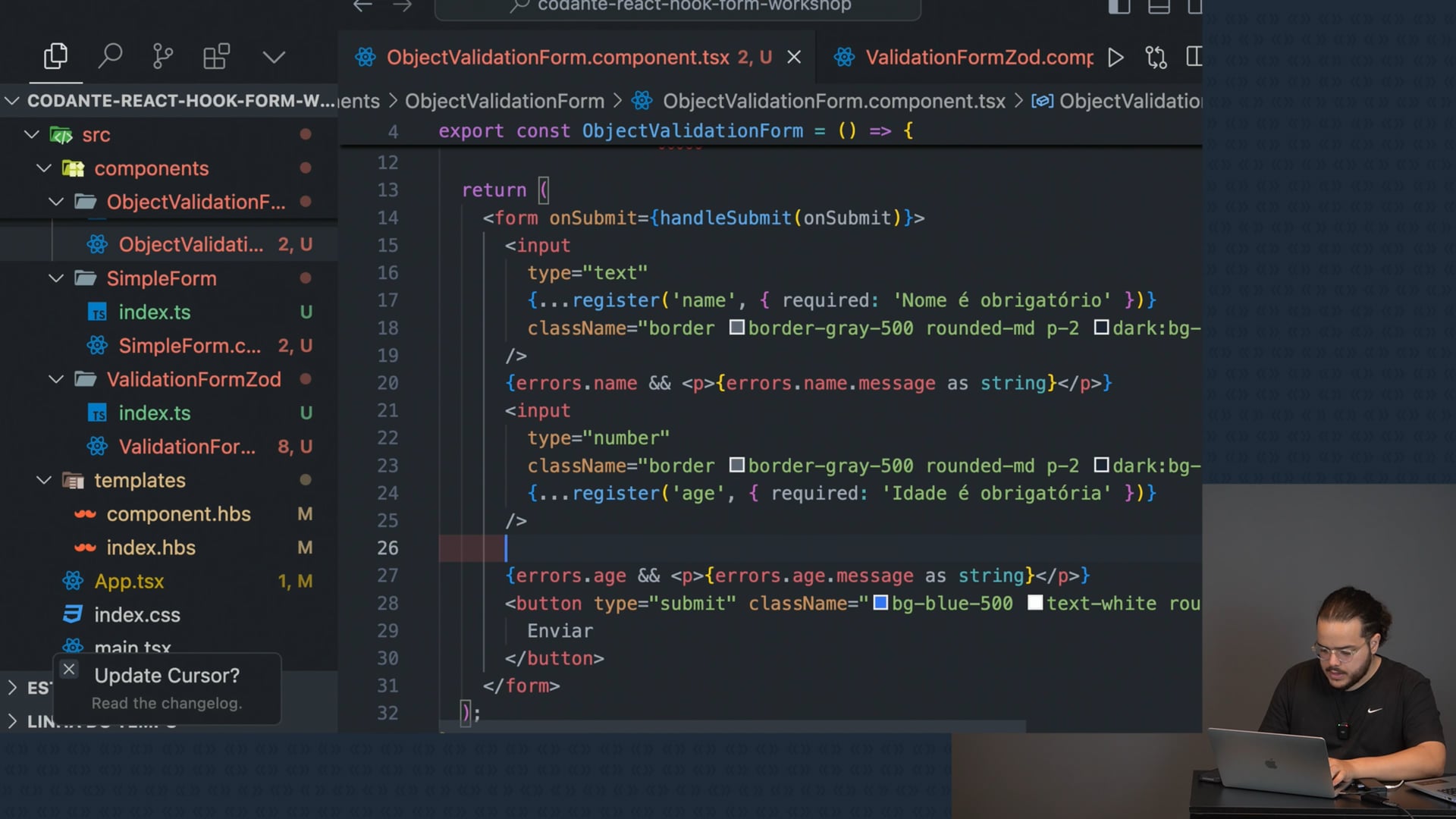Click the Run play icon

(1115, 58)
